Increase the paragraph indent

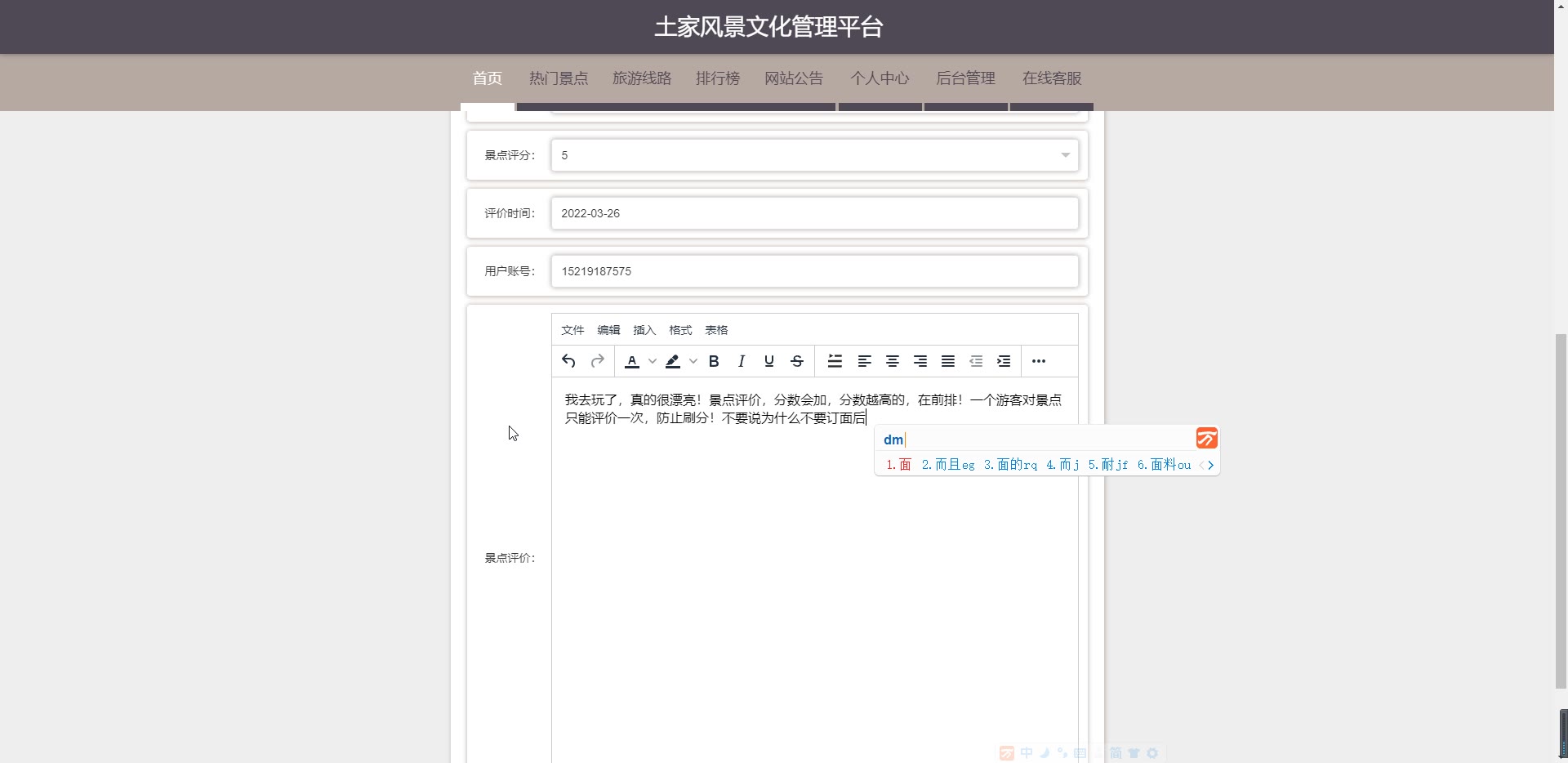click(x=1004, y=361)
